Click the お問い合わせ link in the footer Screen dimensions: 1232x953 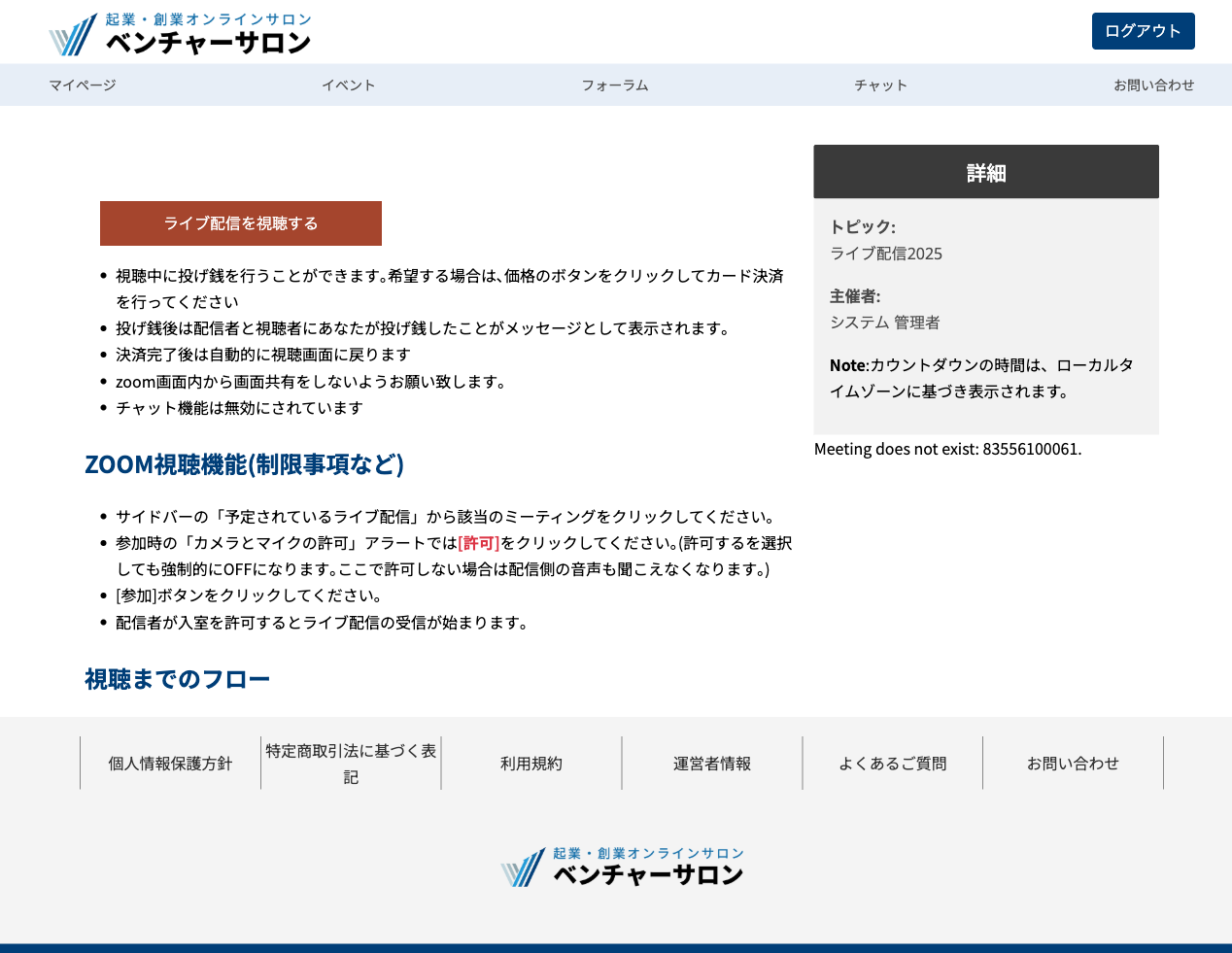(x=1073, y=764)
